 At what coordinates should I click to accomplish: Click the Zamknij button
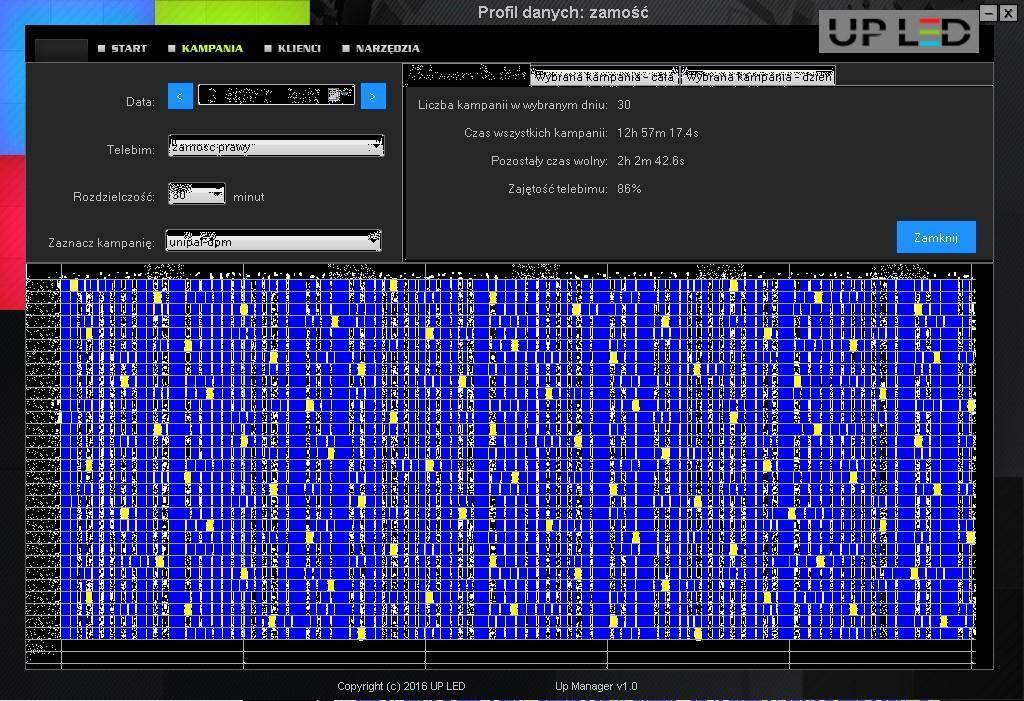pyautogui.click(x=936, y=237)
